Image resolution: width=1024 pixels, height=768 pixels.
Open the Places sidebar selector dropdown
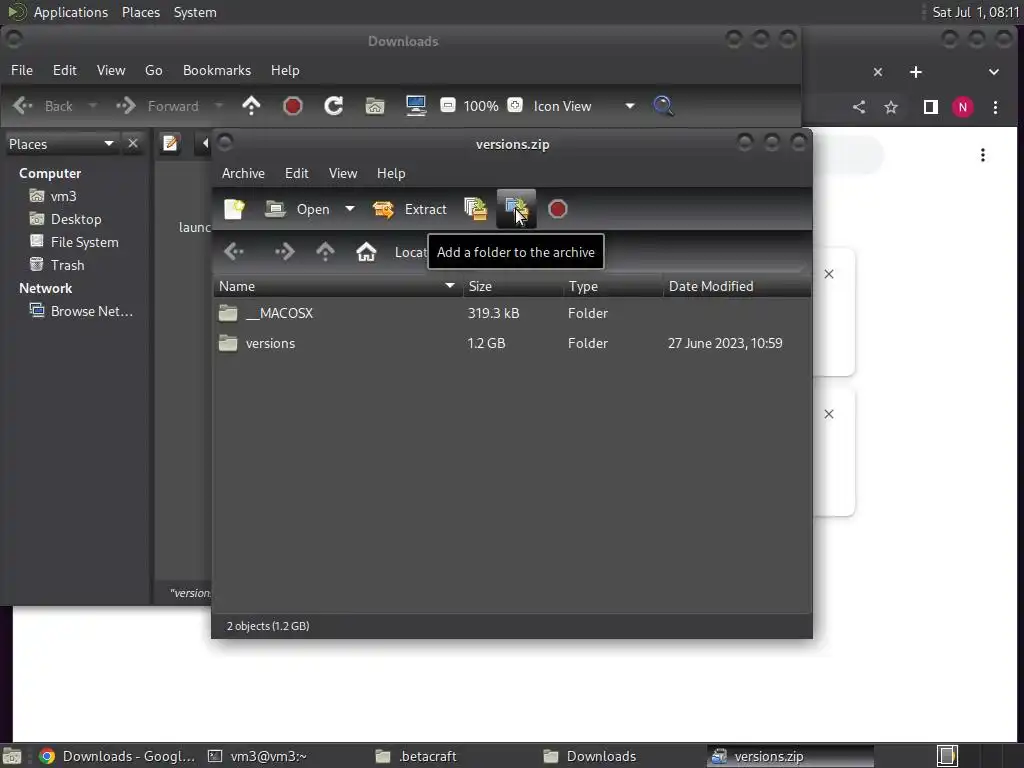61,144
